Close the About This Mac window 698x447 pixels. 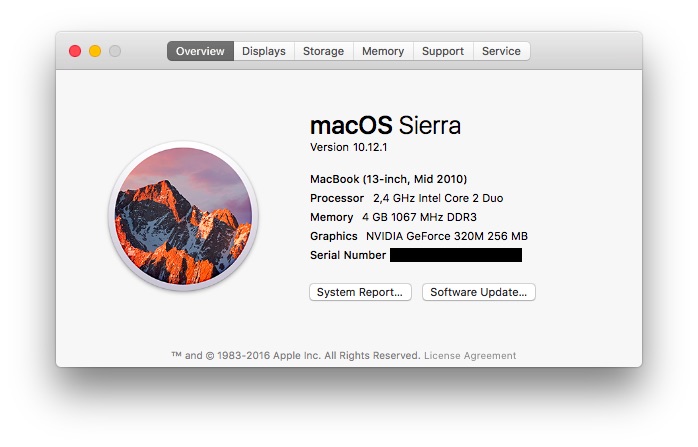[x=75, y=51]
